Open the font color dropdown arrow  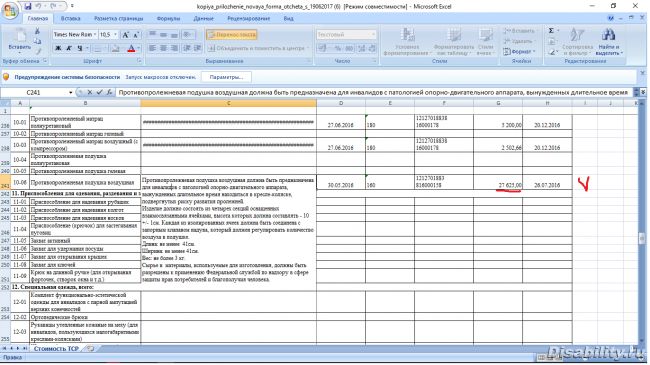tap(138, 49)
